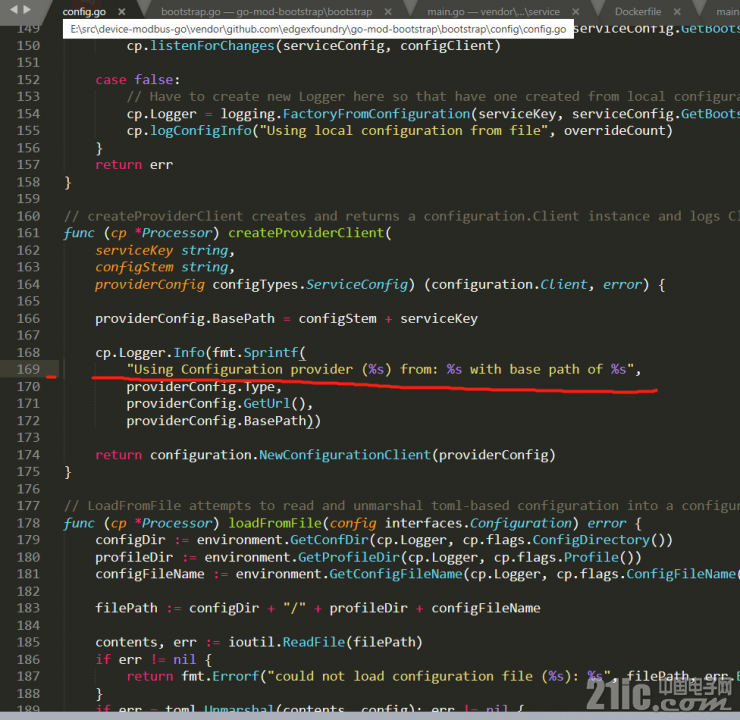
Task: Click FactoryFromConfiguration on line 154
Action: point(377,114)
